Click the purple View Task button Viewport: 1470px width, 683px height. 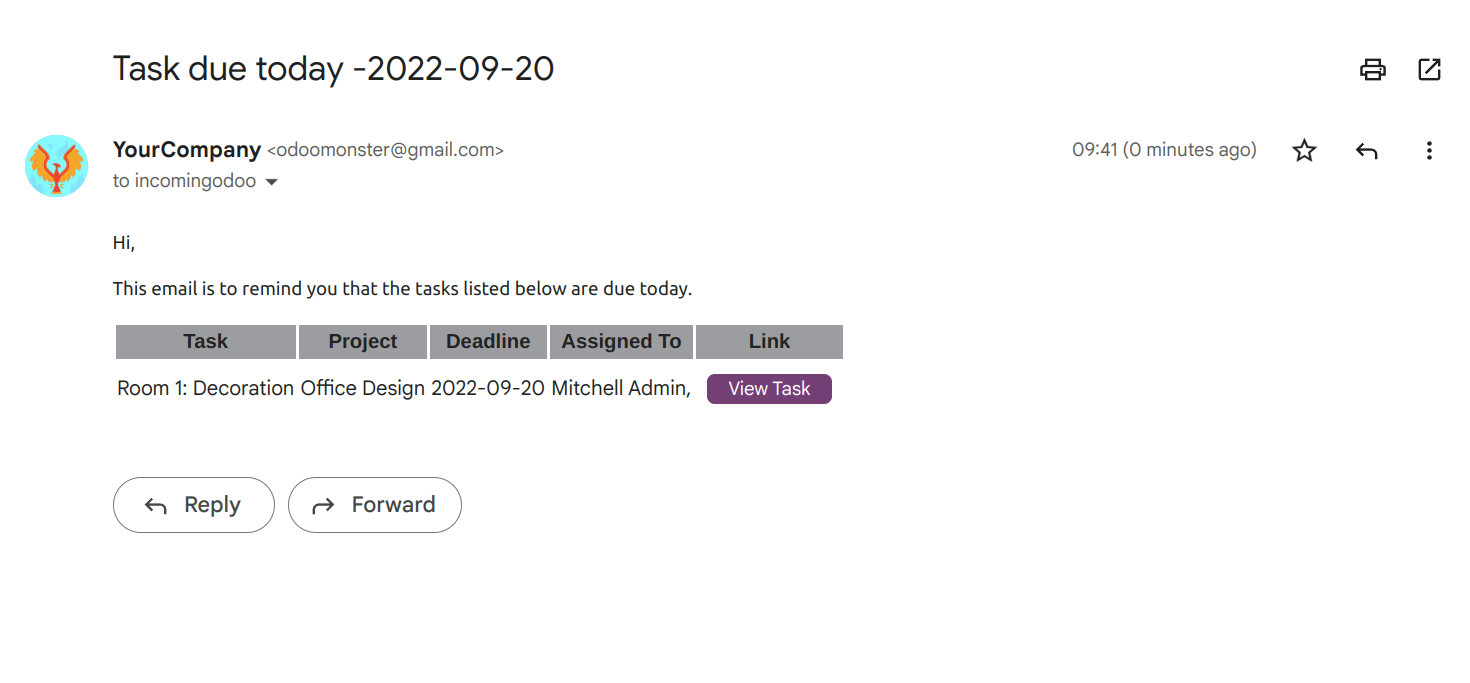(x=769, y=389)
